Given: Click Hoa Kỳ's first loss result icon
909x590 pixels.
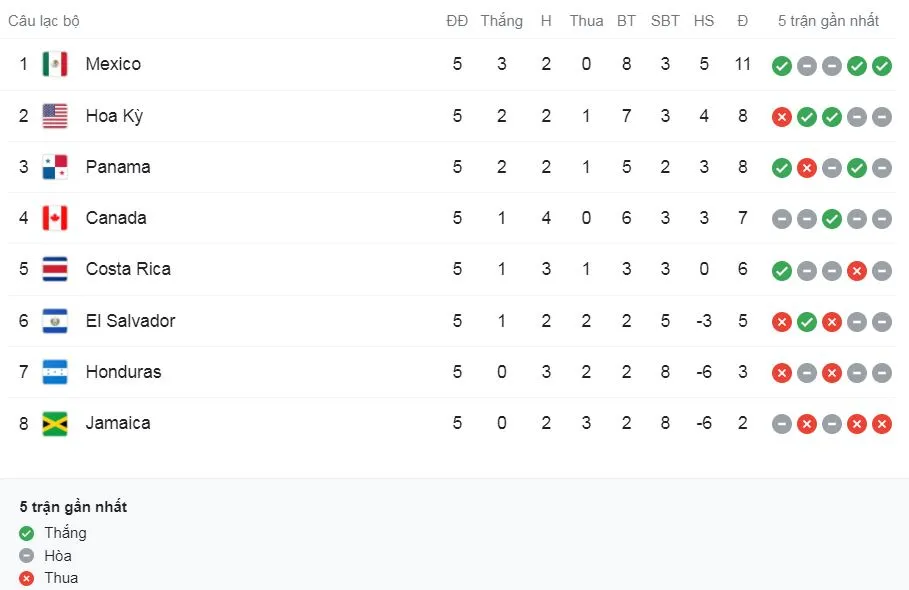Looking at the screenshot, I should coord(782,117).
